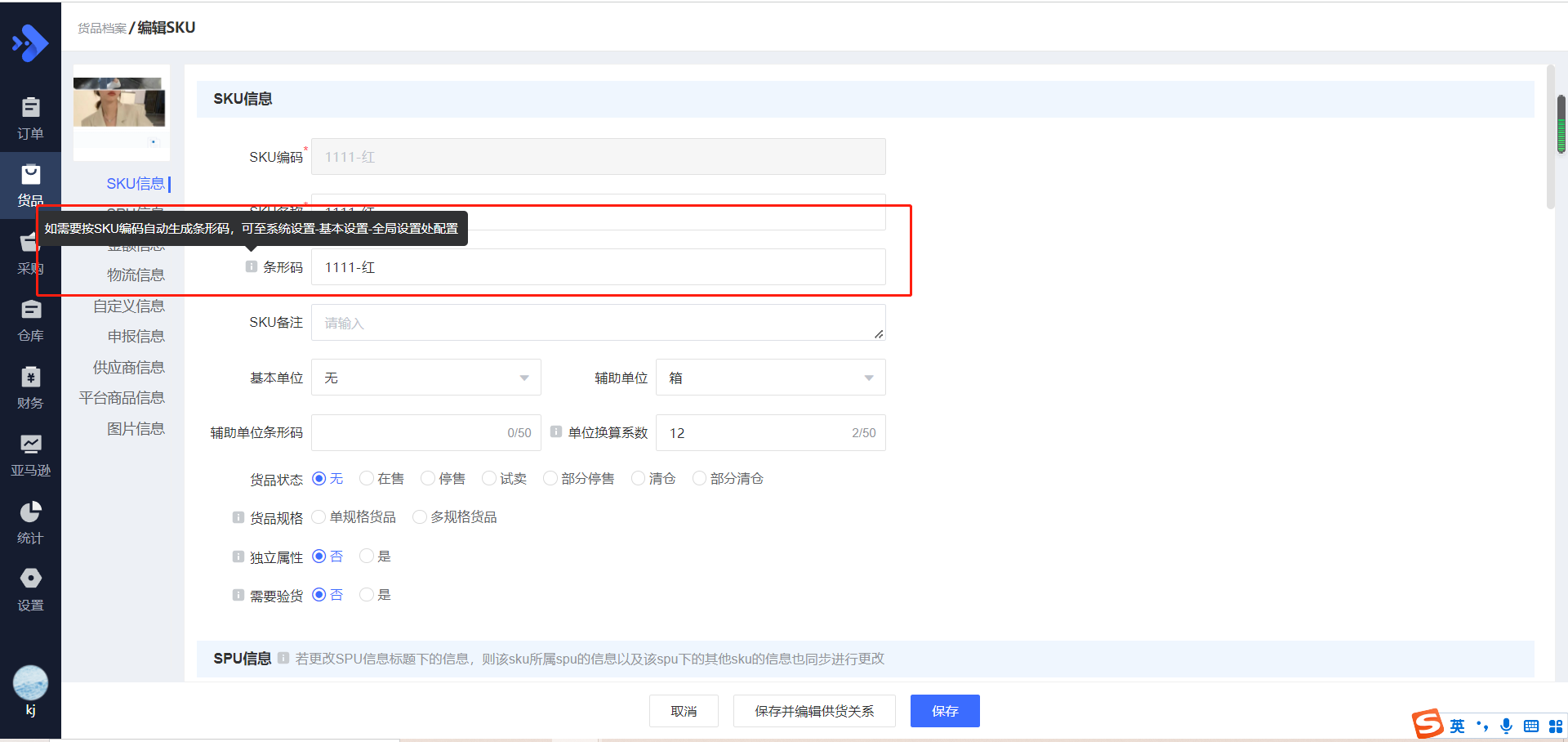Image resolution: width=1568 pixels, height=742 pixels.
Task: Go to 自定义信息 section in side nav
Action: click(x=128, y=306)
